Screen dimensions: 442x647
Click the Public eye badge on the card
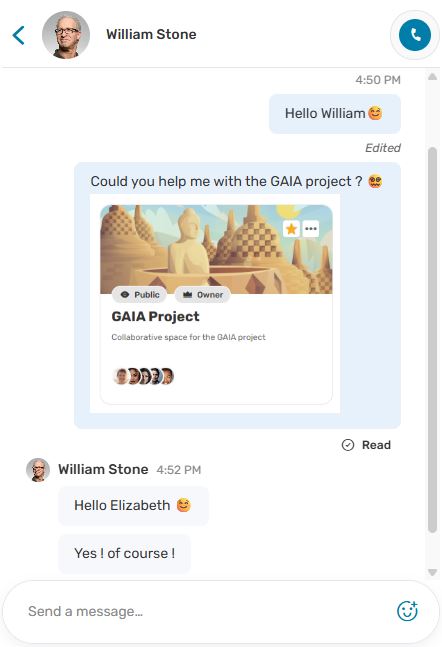click(139, 295)
